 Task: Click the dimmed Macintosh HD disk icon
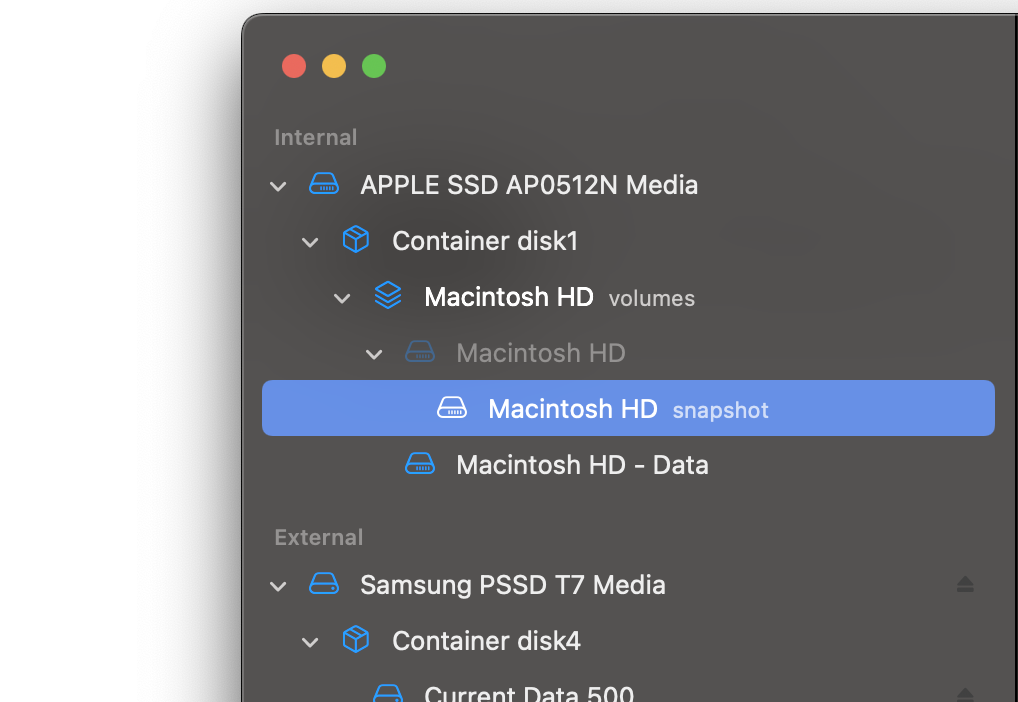point(420,352)
